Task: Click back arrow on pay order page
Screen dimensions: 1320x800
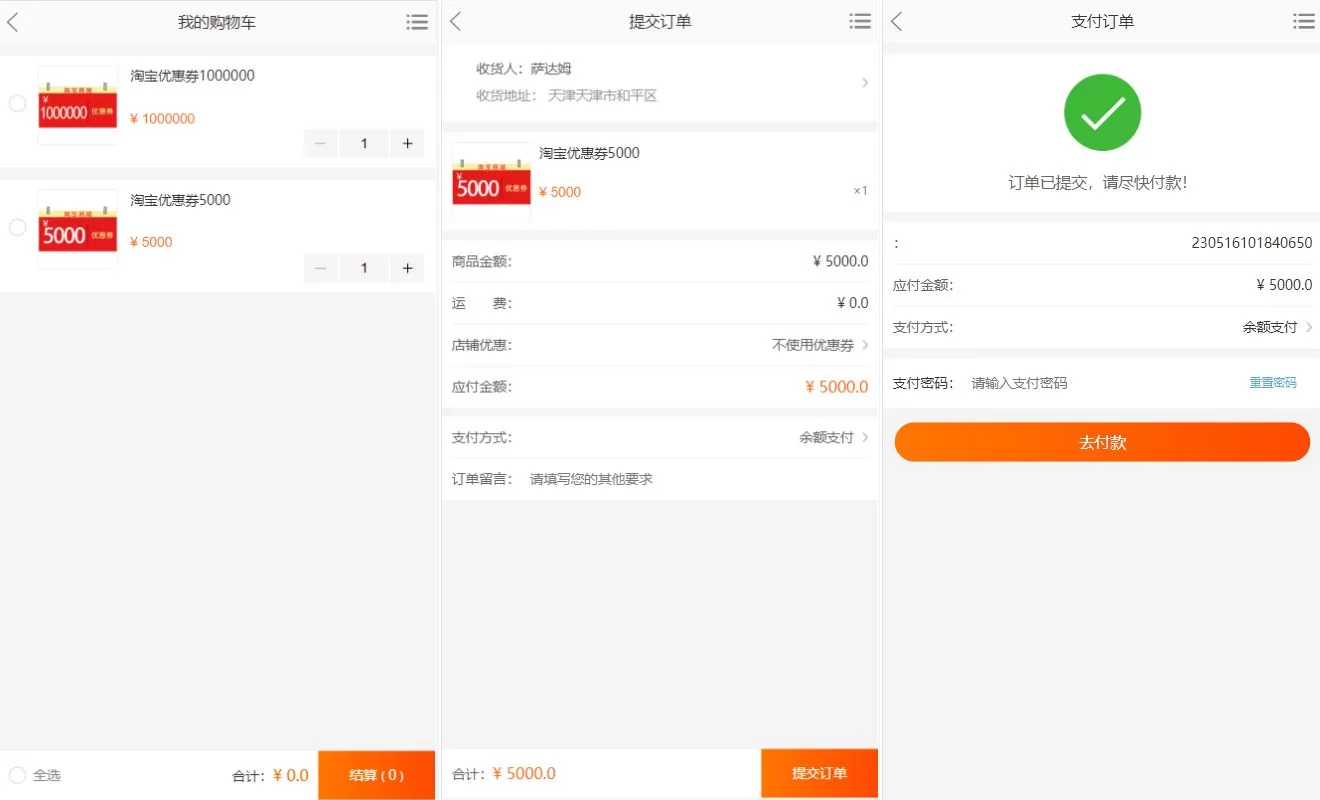Action: pos(897,22)
